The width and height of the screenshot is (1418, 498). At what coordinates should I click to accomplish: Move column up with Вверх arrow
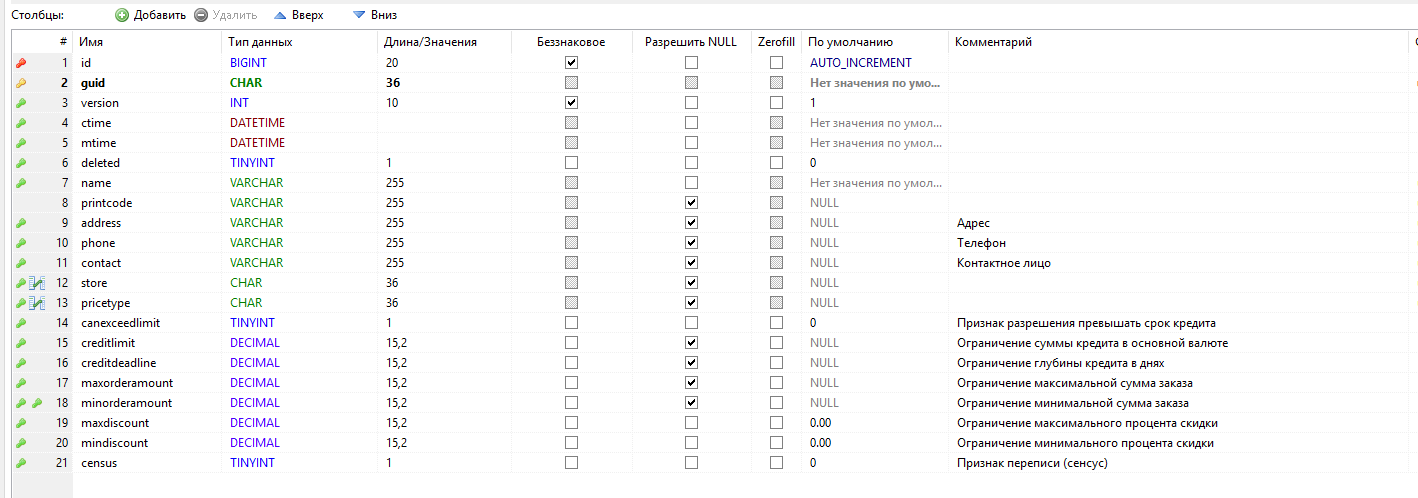(298, 15)
